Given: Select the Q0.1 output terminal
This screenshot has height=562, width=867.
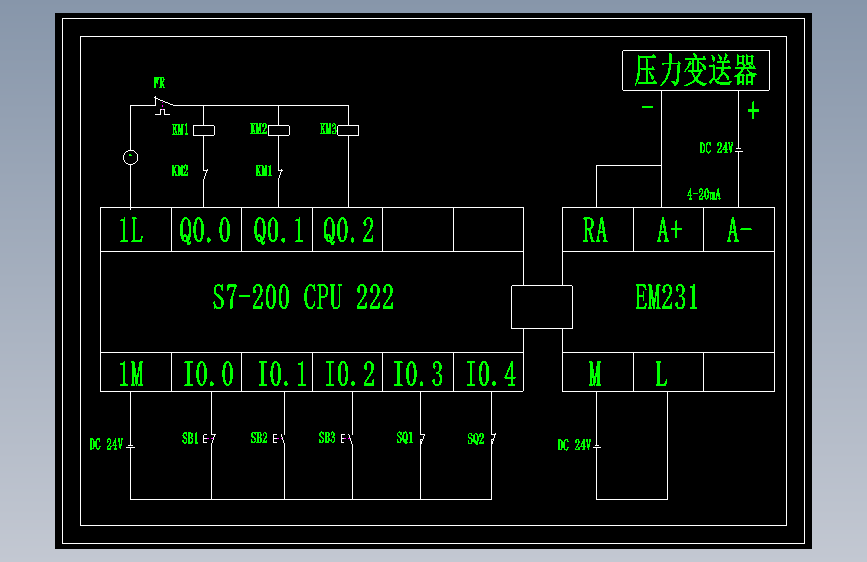Looking at the screenshot, I should pos(277,230).
